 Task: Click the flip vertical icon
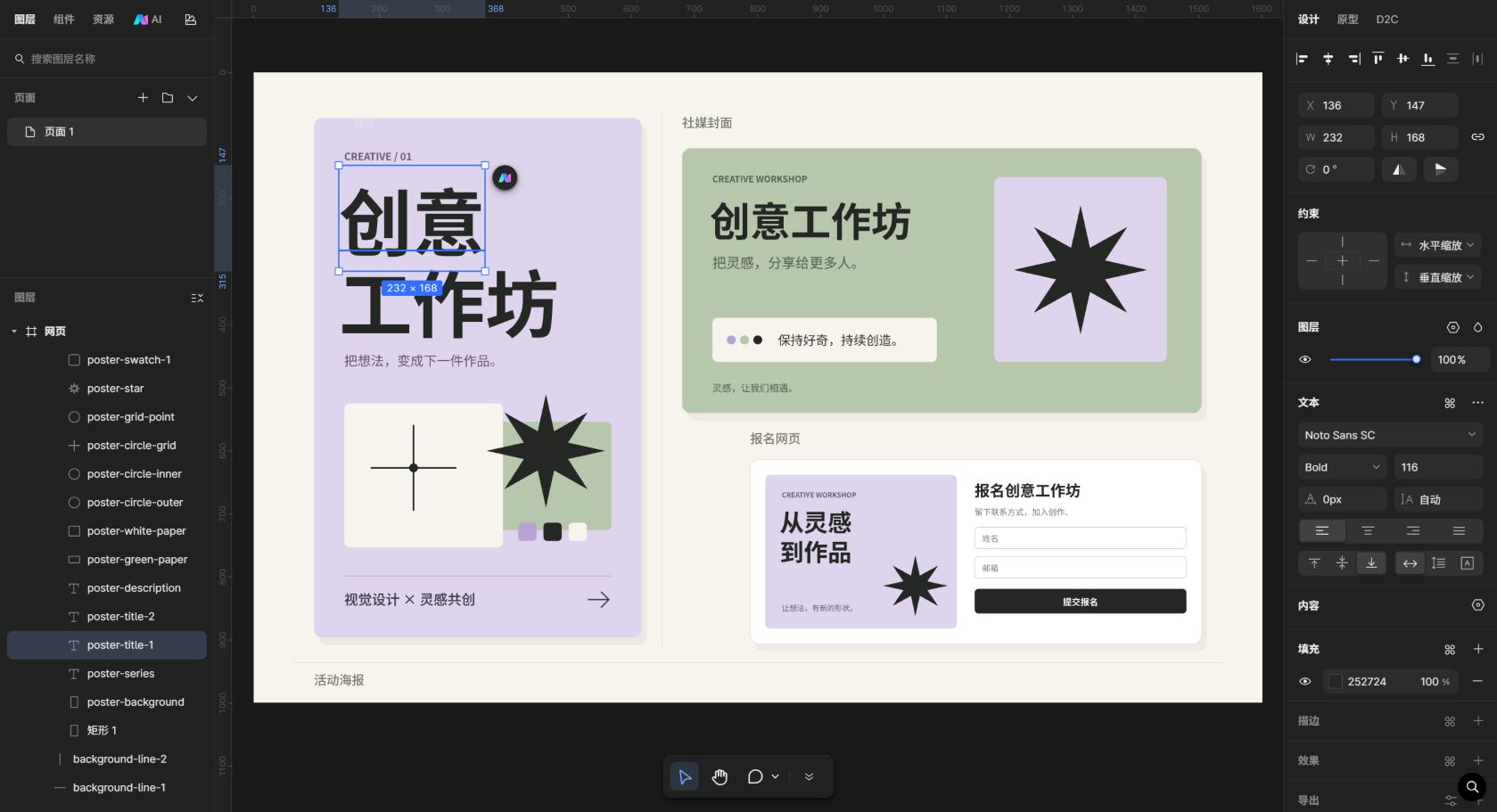coord(1440,169)
